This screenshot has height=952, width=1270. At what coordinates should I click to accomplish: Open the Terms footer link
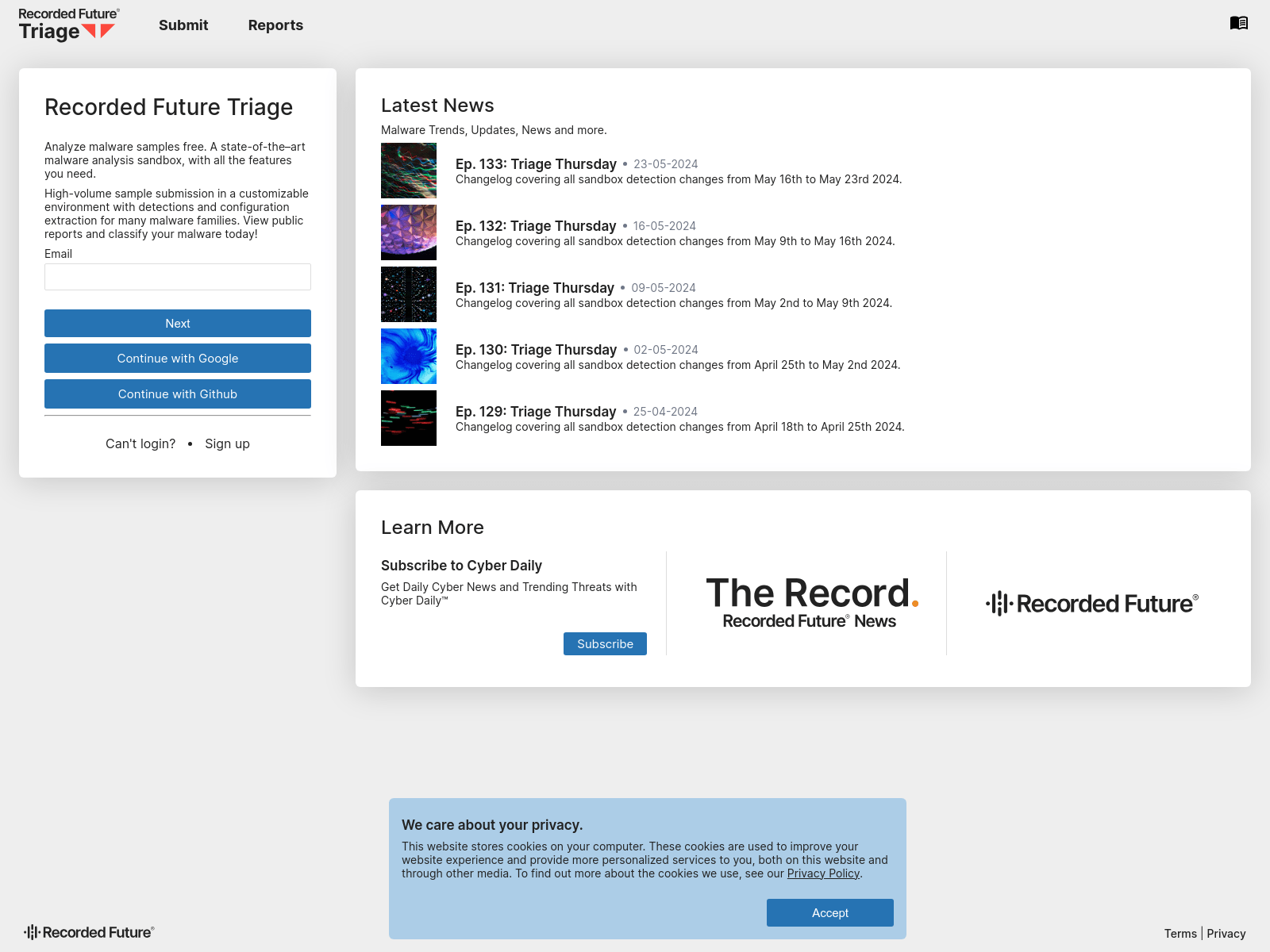[1180, 934]
